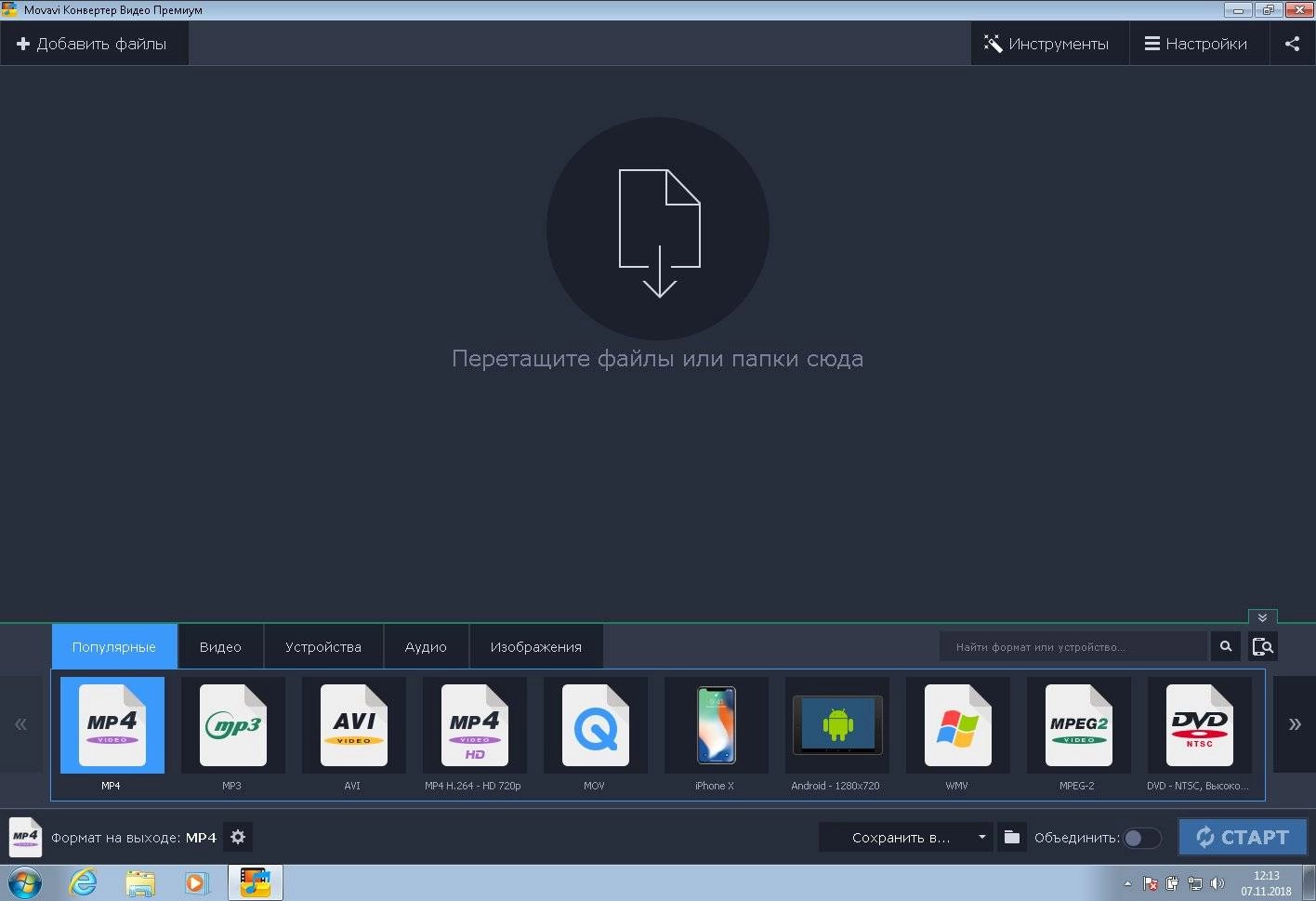Click the system tray volume icon
1316x901 pixels.
[x=1217, y=883]
